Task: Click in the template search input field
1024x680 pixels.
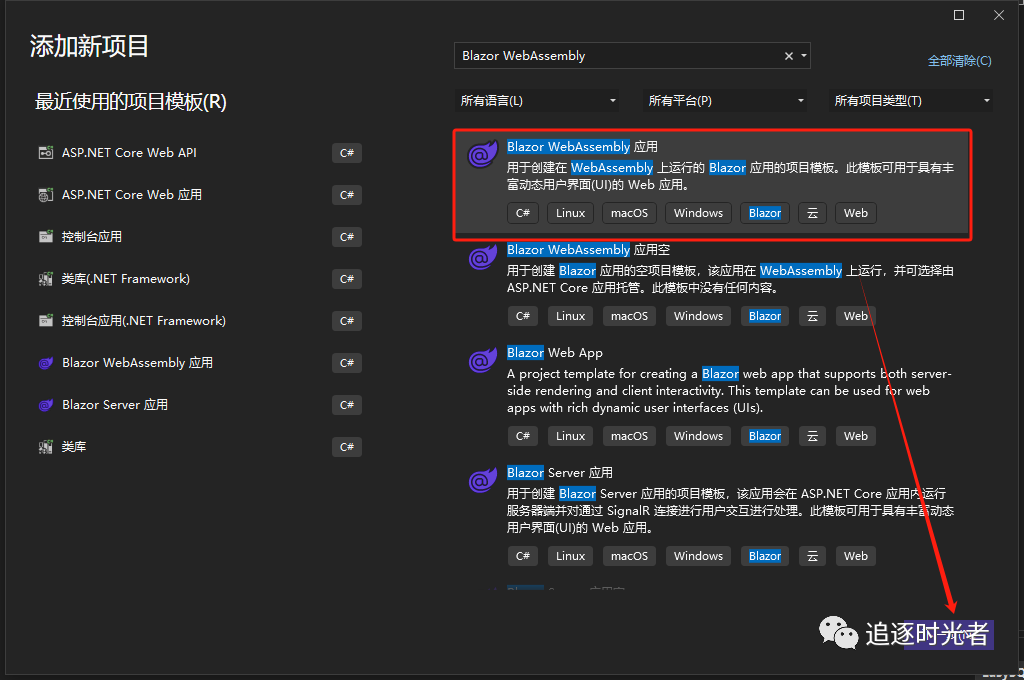Action: click(x=615, y=56)
